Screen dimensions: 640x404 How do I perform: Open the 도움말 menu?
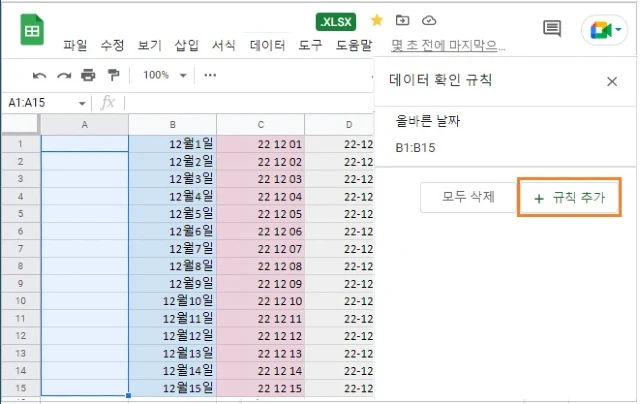354,45
